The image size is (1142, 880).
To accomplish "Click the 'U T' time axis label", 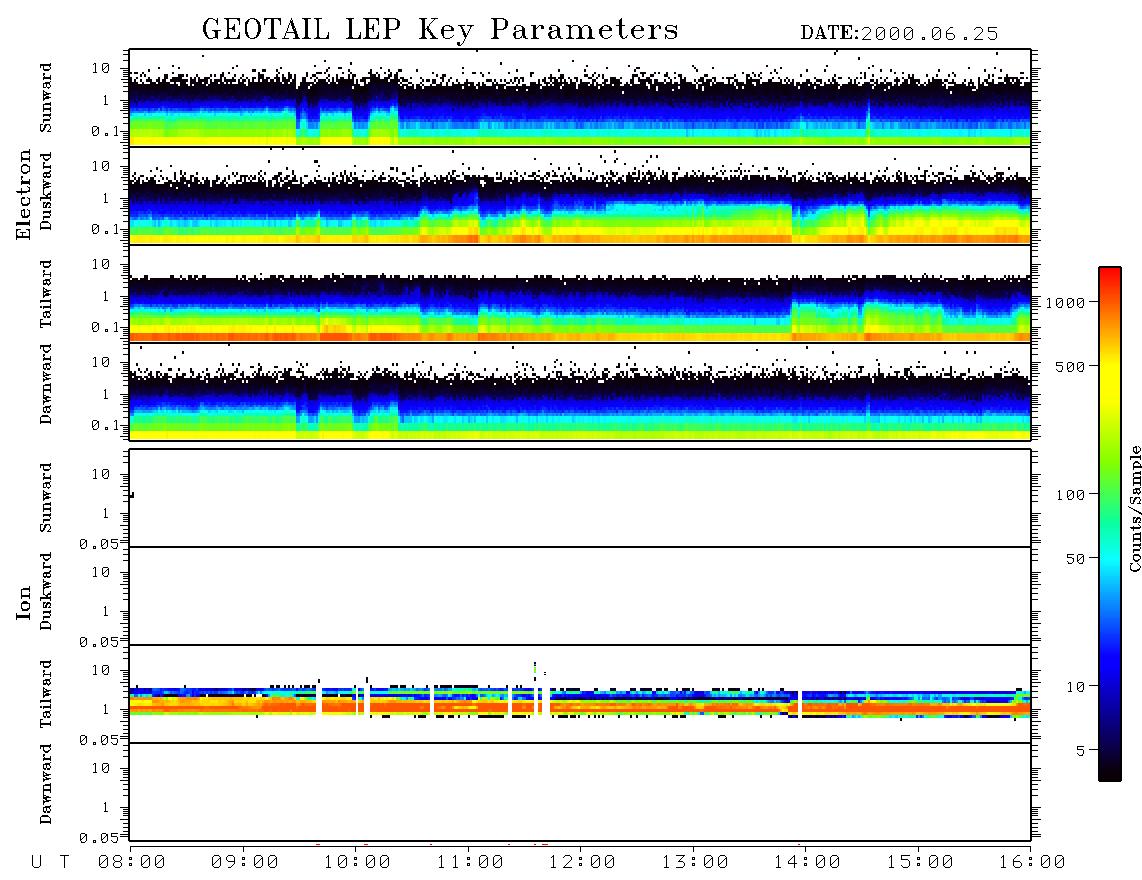I will [x=50, y=863].
